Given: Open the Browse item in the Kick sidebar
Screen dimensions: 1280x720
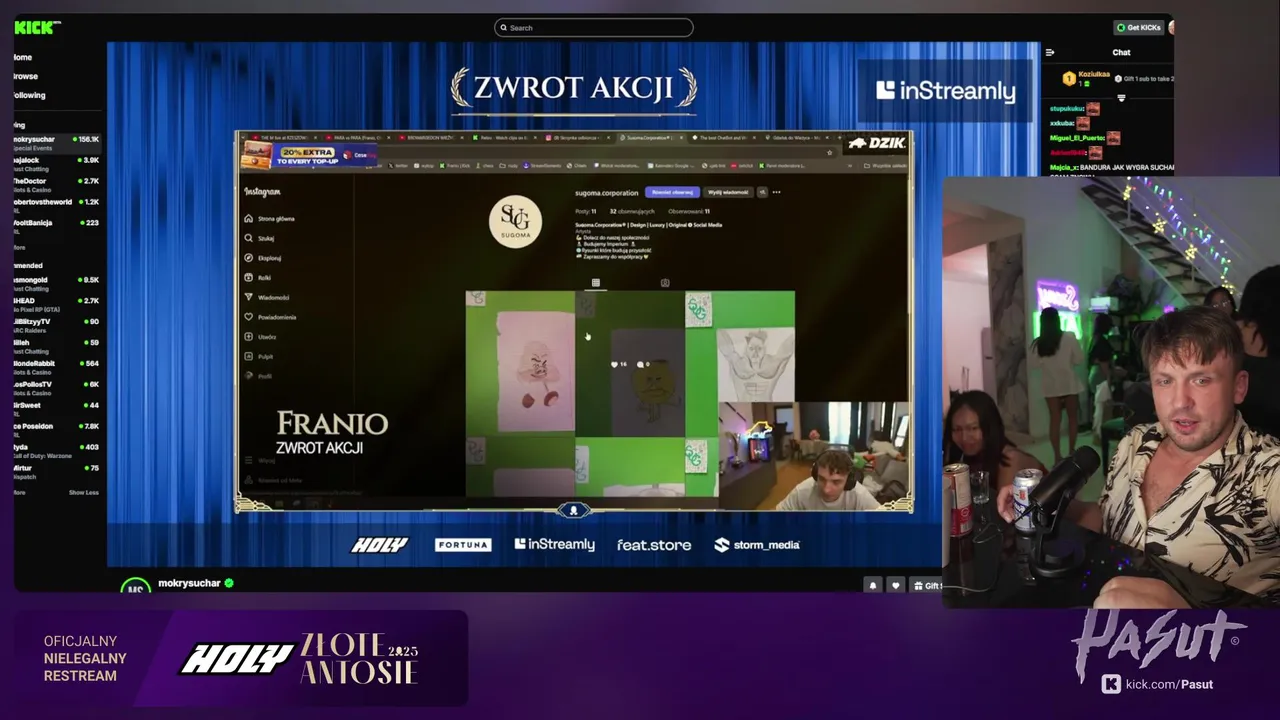Looking at the screenshot, I should (26, 76).
